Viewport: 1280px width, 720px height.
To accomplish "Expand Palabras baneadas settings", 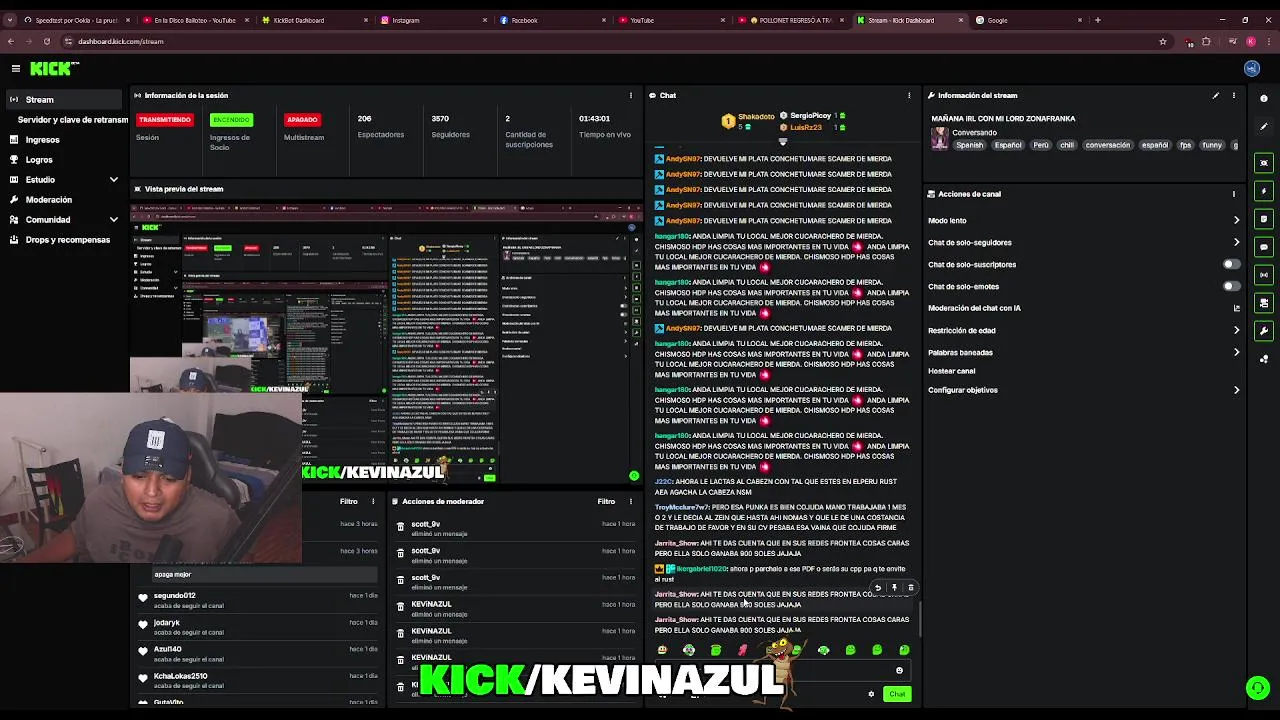I will [1236, 352].
